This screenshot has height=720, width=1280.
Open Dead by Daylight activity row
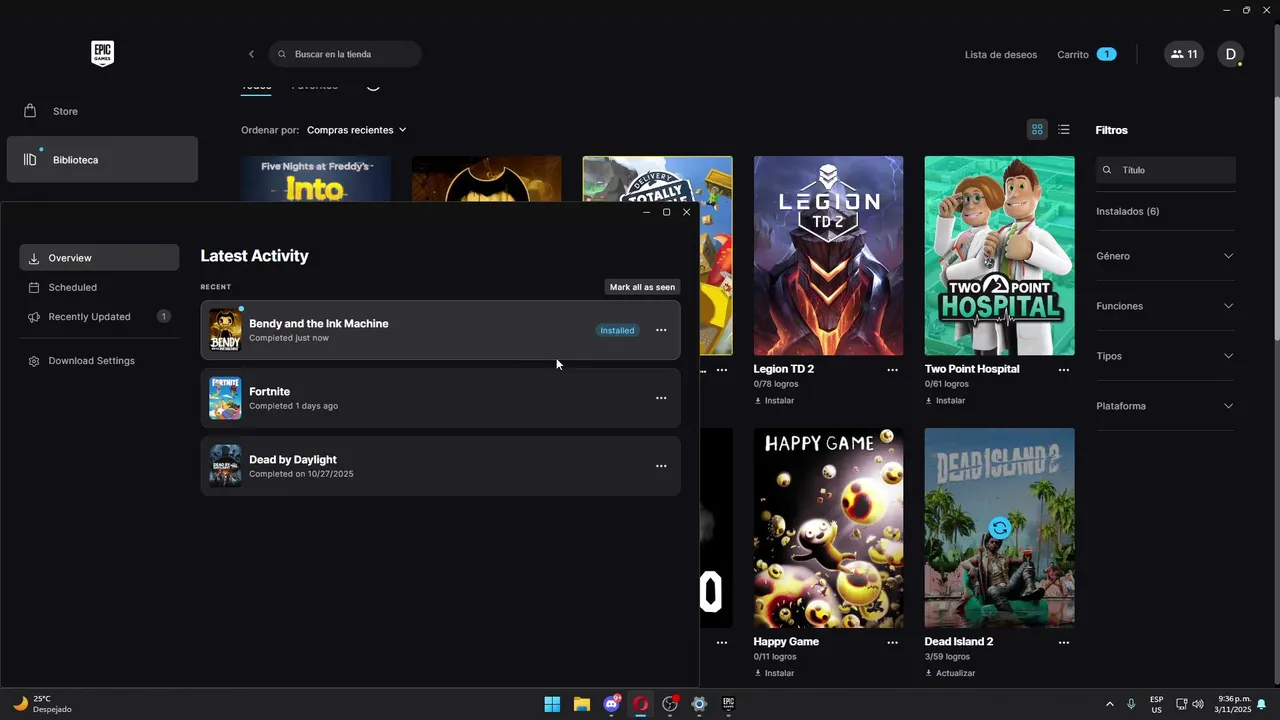[x=440, y=466]
